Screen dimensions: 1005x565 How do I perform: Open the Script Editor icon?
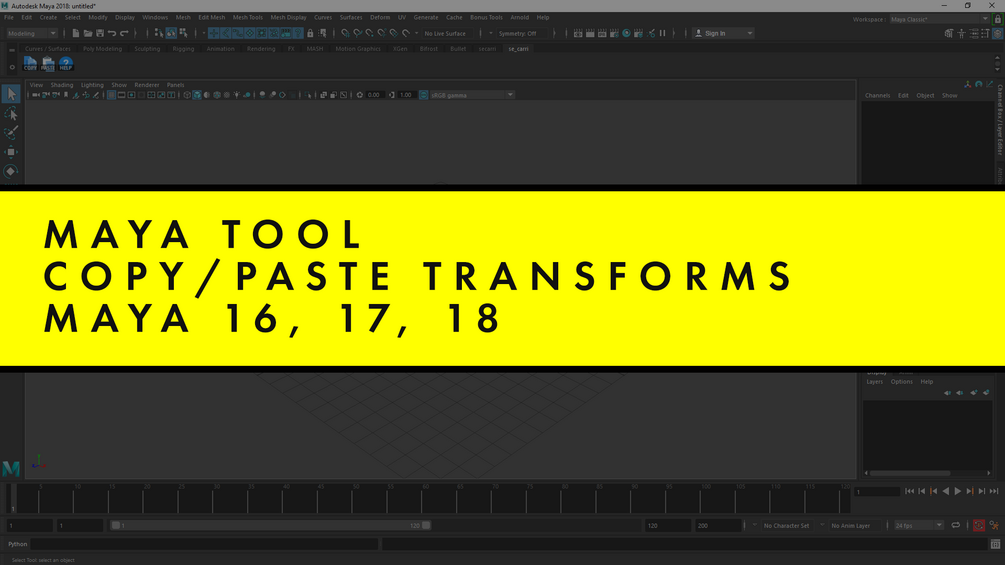click(995, 544)
